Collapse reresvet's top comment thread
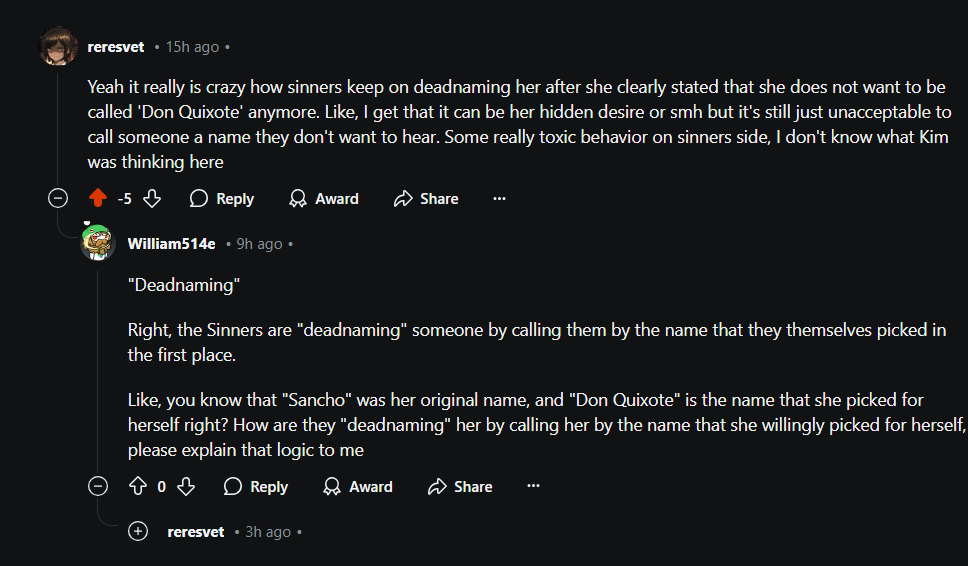This screenshot has width=968, height=566. click(x=58, y=199)
